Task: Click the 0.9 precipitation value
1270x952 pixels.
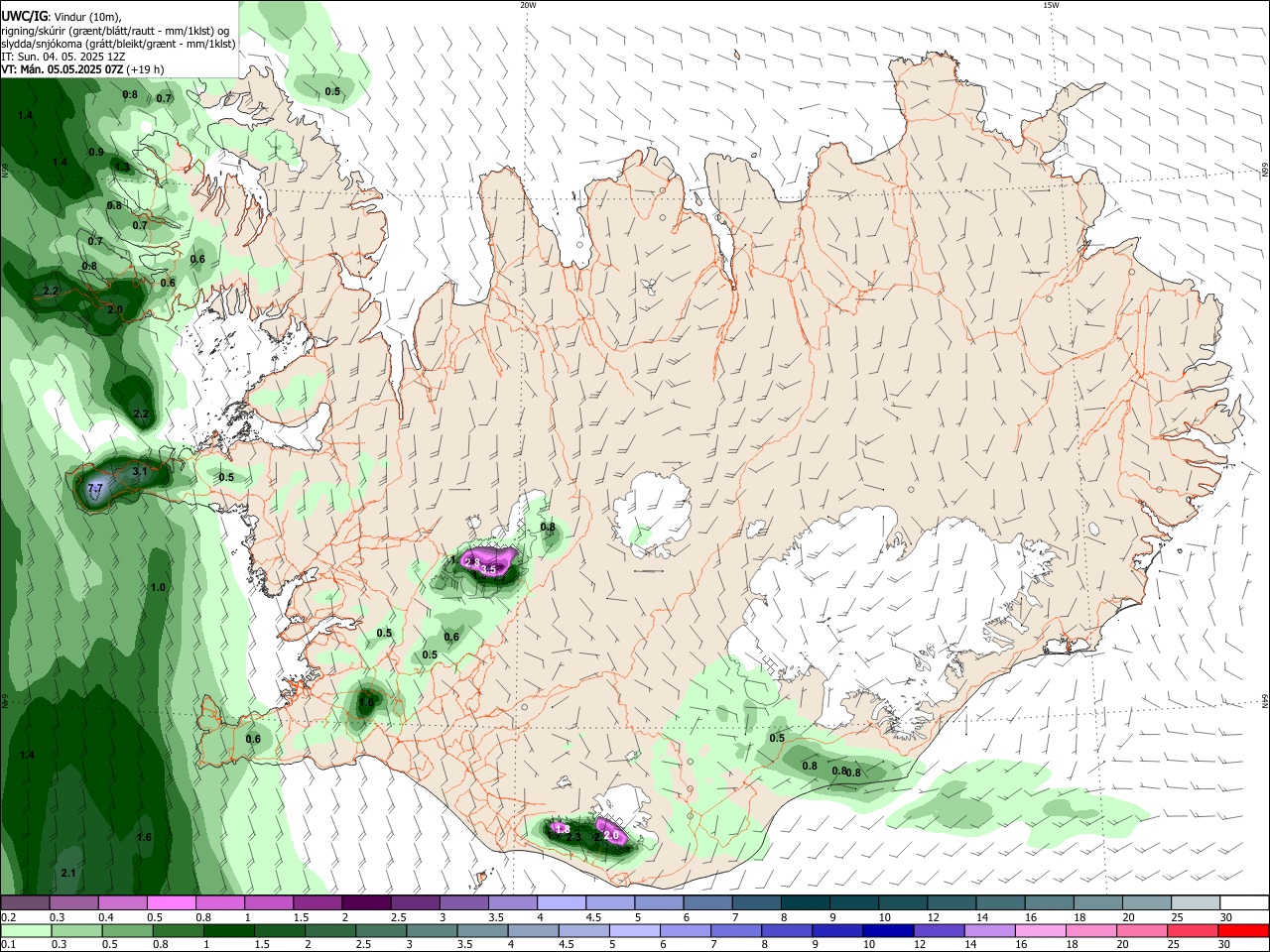Action: click(95, 153)
